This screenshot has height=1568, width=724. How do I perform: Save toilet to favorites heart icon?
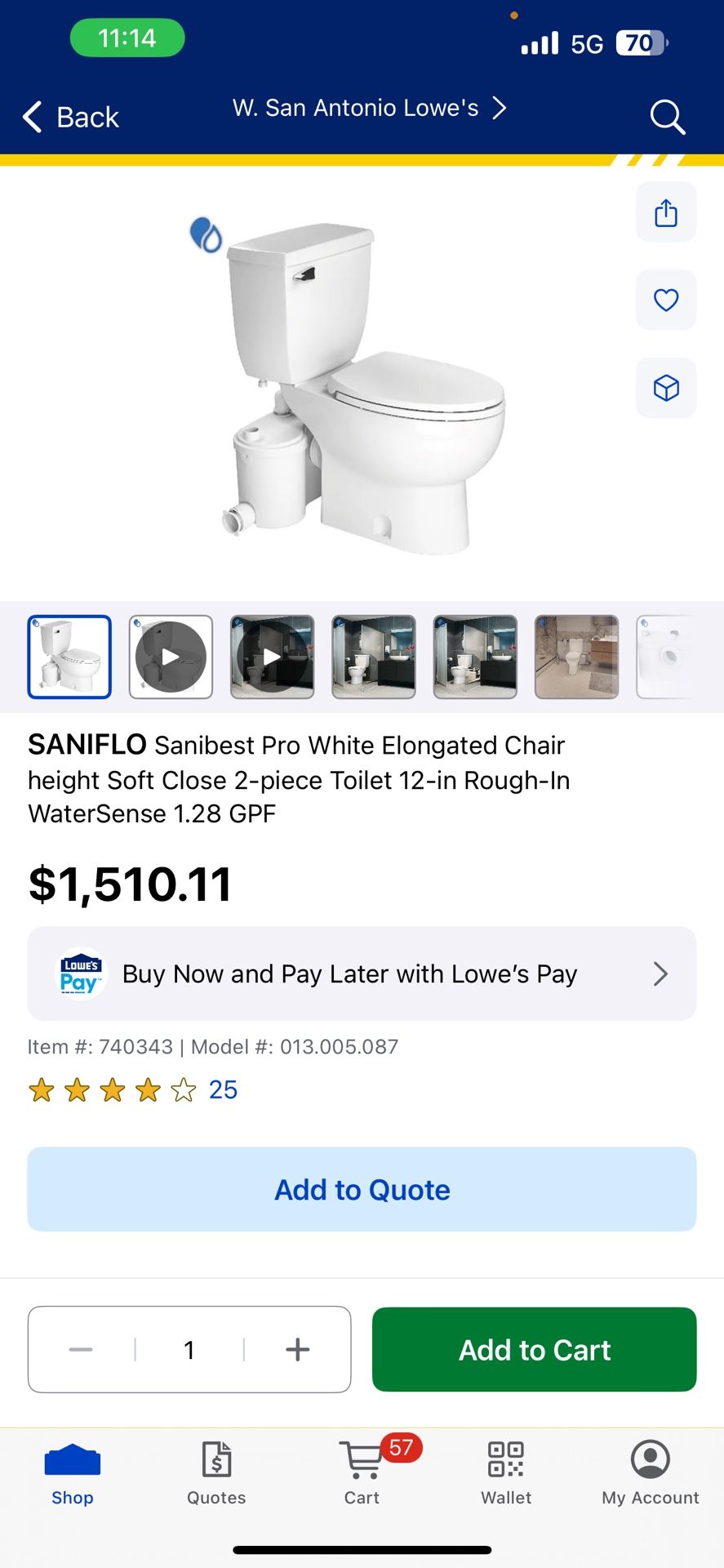(666, 300)
